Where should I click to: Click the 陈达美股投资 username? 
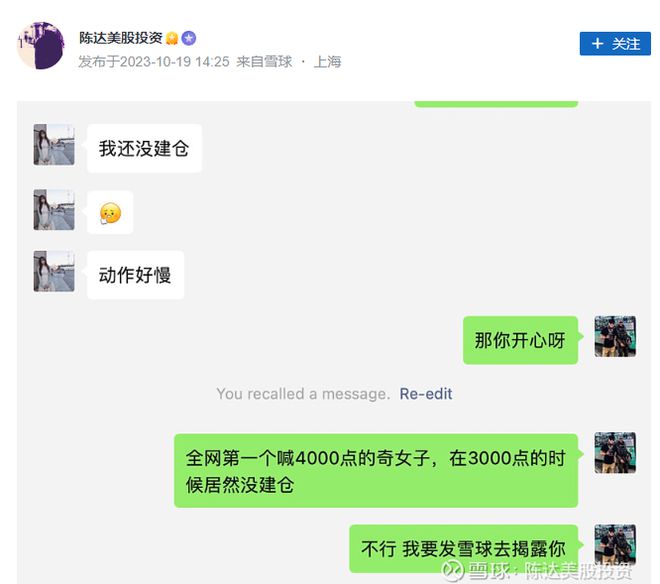[x=121, y=38]
